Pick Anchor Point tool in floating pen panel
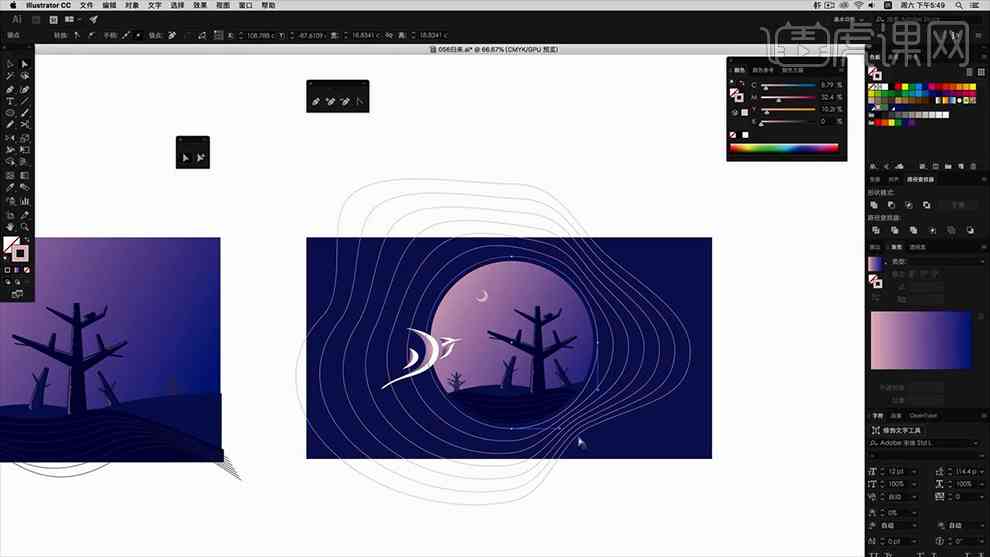Viewport: 990px width, 557px height. pyautogui.click(x=359, y=101)
